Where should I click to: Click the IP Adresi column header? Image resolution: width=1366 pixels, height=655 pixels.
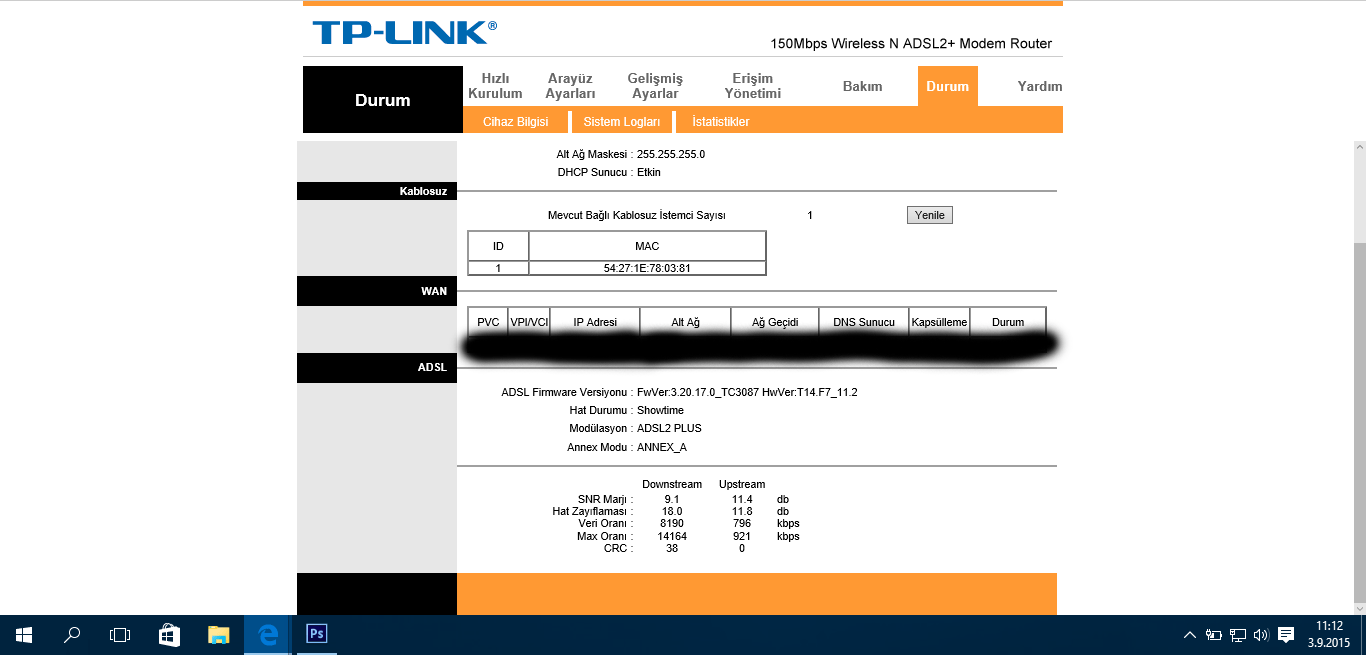coord(595,322)
